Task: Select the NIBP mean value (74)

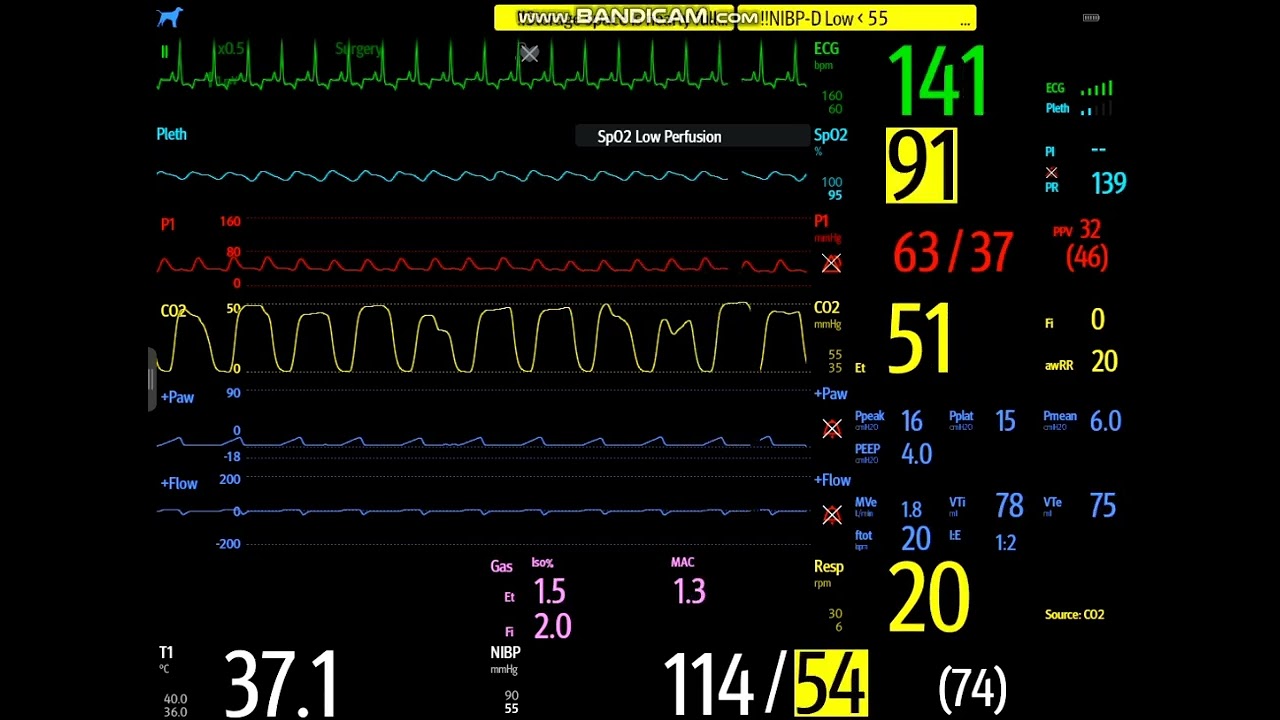Action: click(x=972, y=689)
